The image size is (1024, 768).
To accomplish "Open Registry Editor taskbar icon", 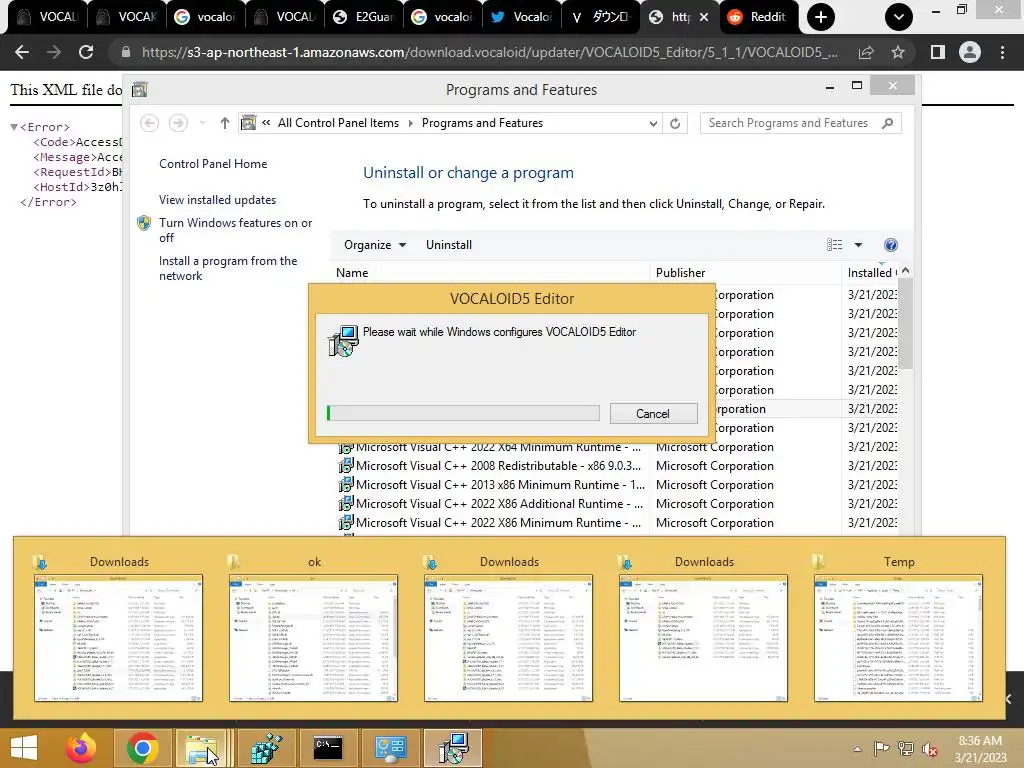I will 265,748.
